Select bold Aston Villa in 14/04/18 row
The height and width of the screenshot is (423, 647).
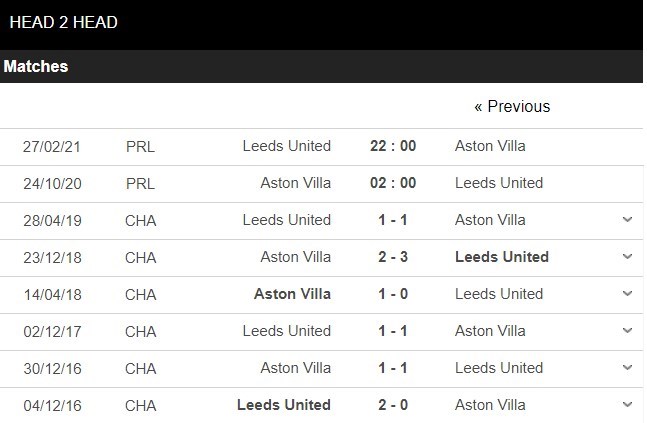[x=293, y=294]
